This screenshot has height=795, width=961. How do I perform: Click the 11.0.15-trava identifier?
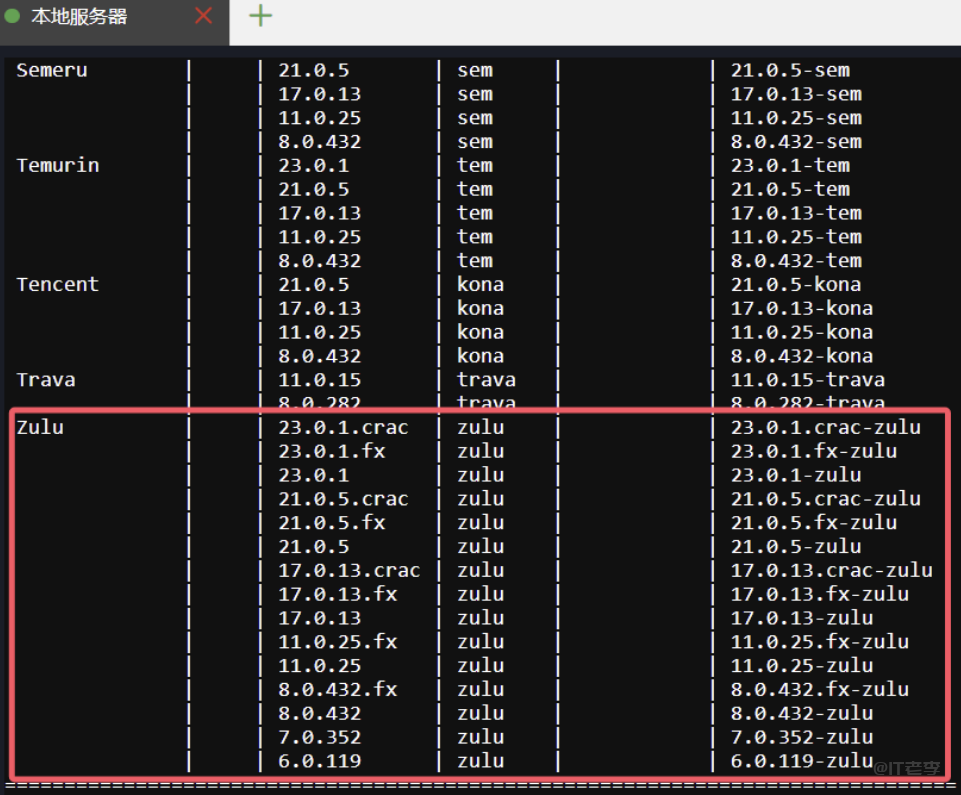pos(808,380)
